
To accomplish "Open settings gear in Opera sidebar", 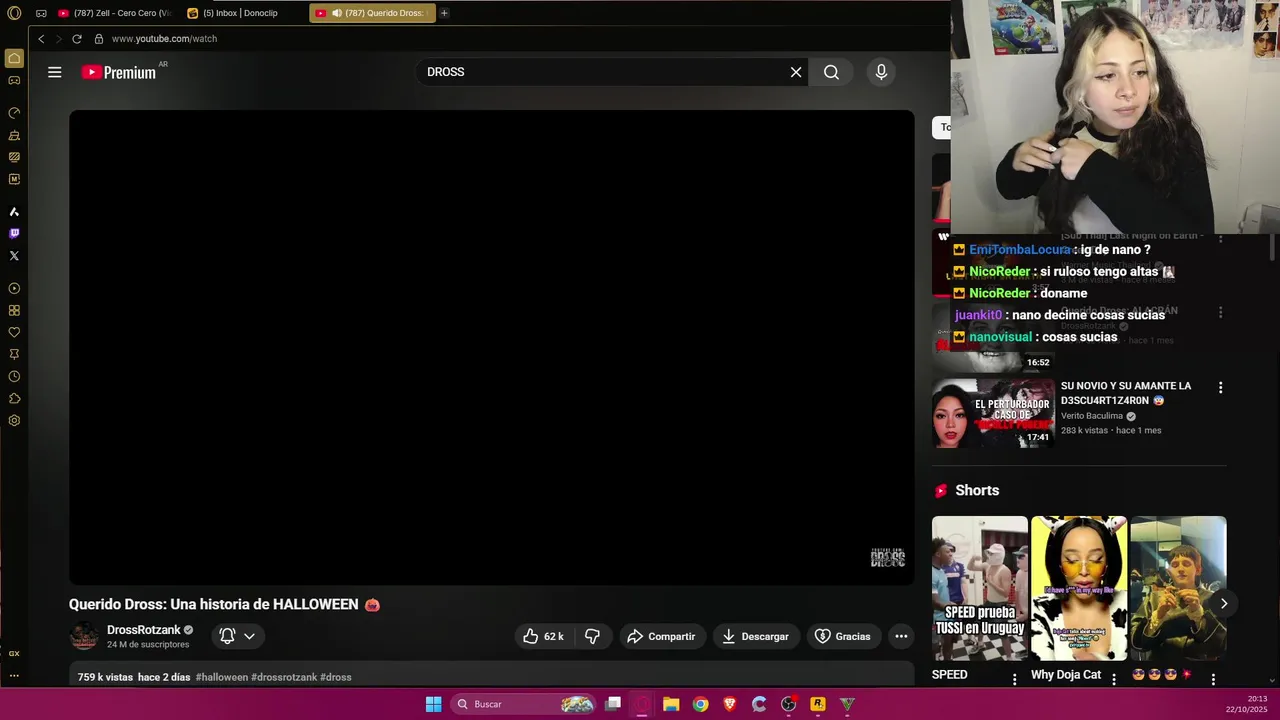I will point(14,421).
